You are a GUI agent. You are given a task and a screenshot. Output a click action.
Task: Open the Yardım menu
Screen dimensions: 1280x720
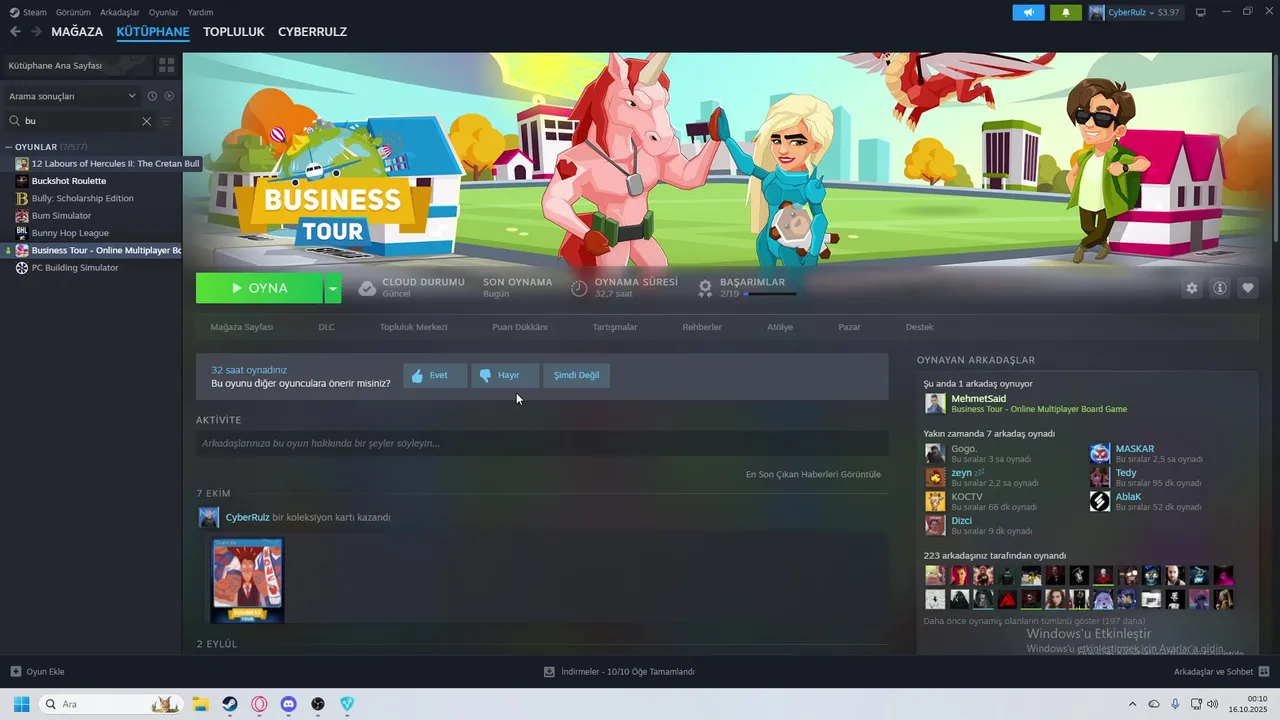(200, 12)
